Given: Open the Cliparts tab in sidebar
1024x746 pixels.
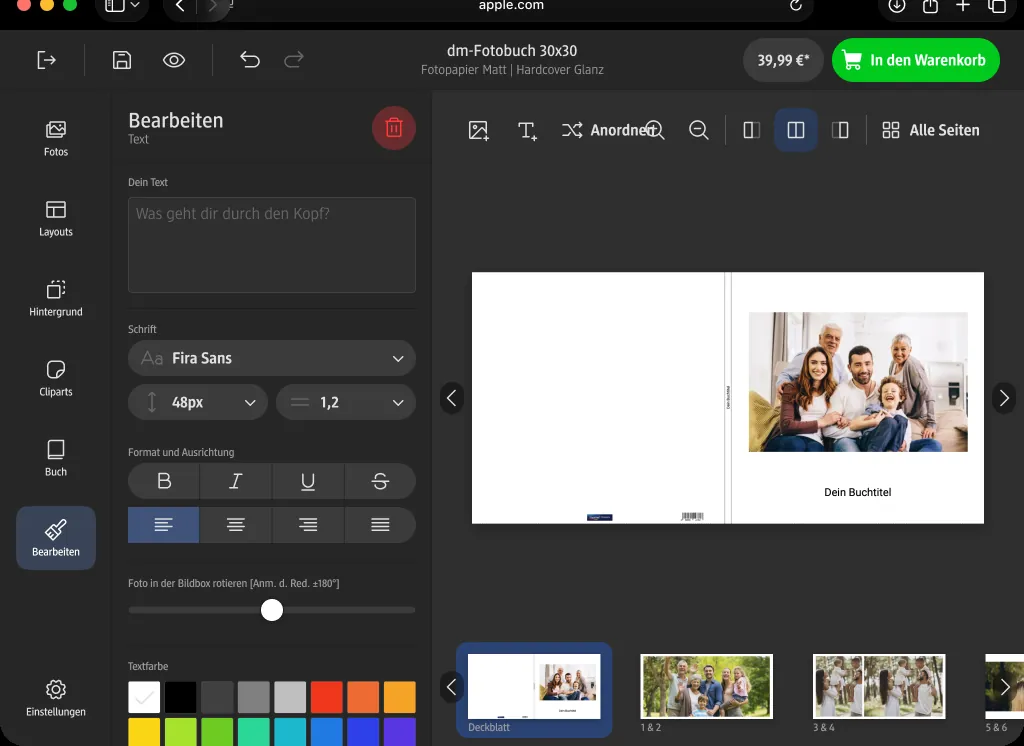Looking at the screenshot, I should 56,379.
